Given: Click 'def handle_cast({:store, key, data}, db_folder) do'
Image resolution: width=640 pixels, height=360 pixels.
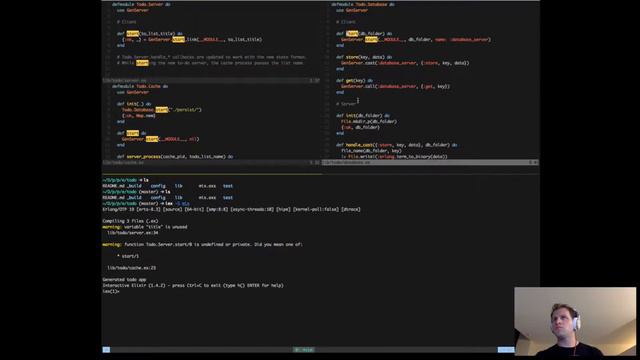Looking at the screenshot, I should coord(397,145).
